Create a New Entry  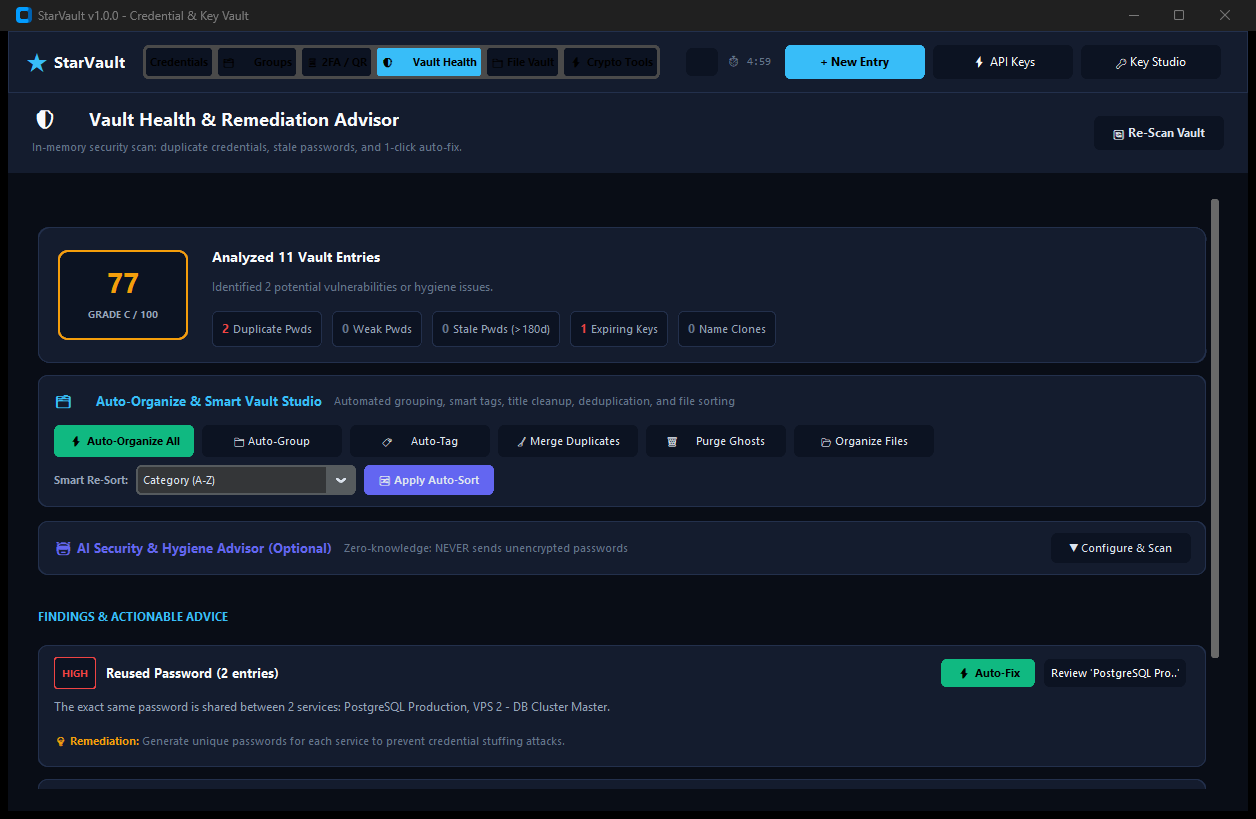point(855,62)
